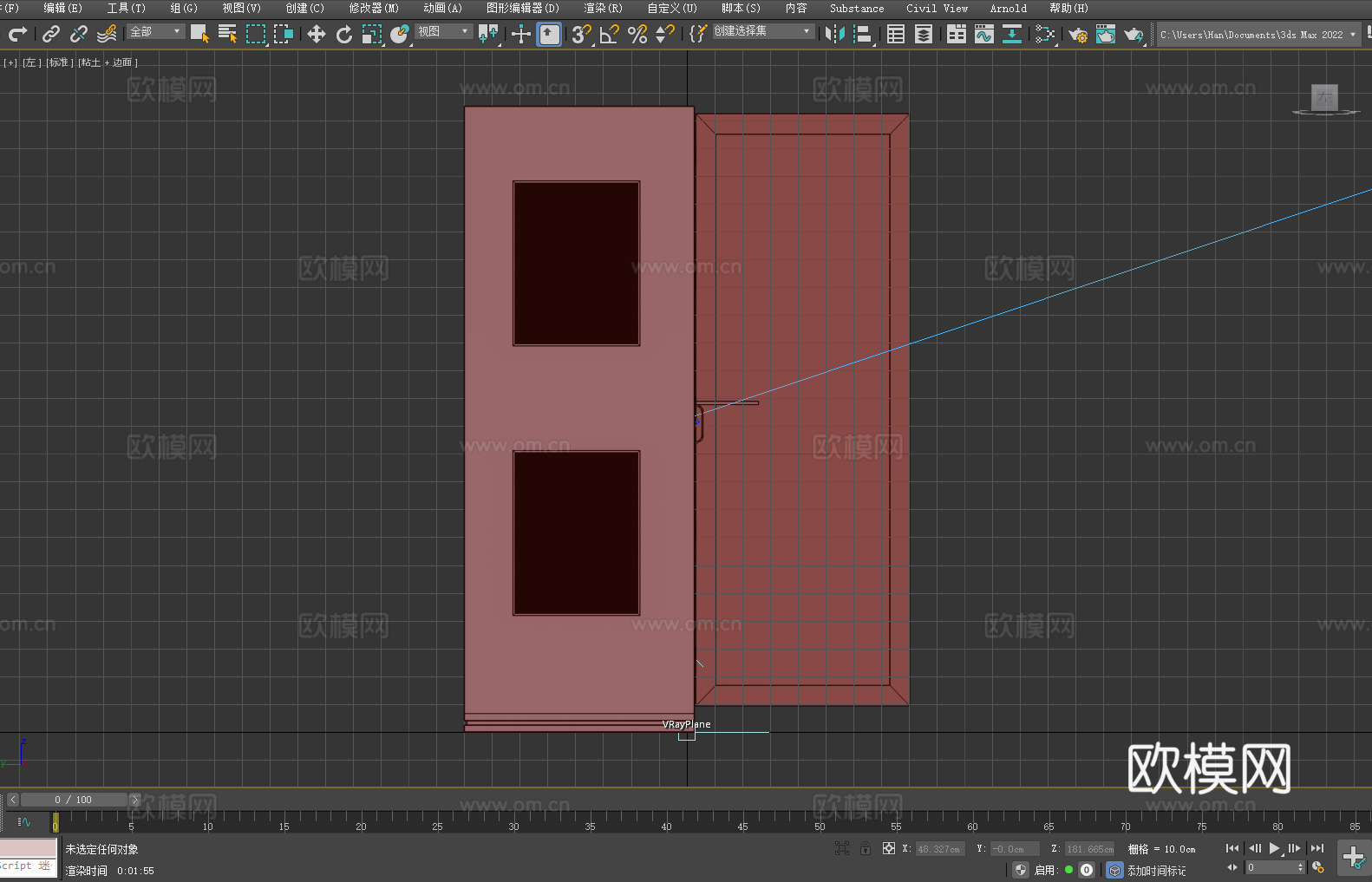Open the Substance menu
The height and width of the screenshot is (882, 1372).
coord(857,8)
